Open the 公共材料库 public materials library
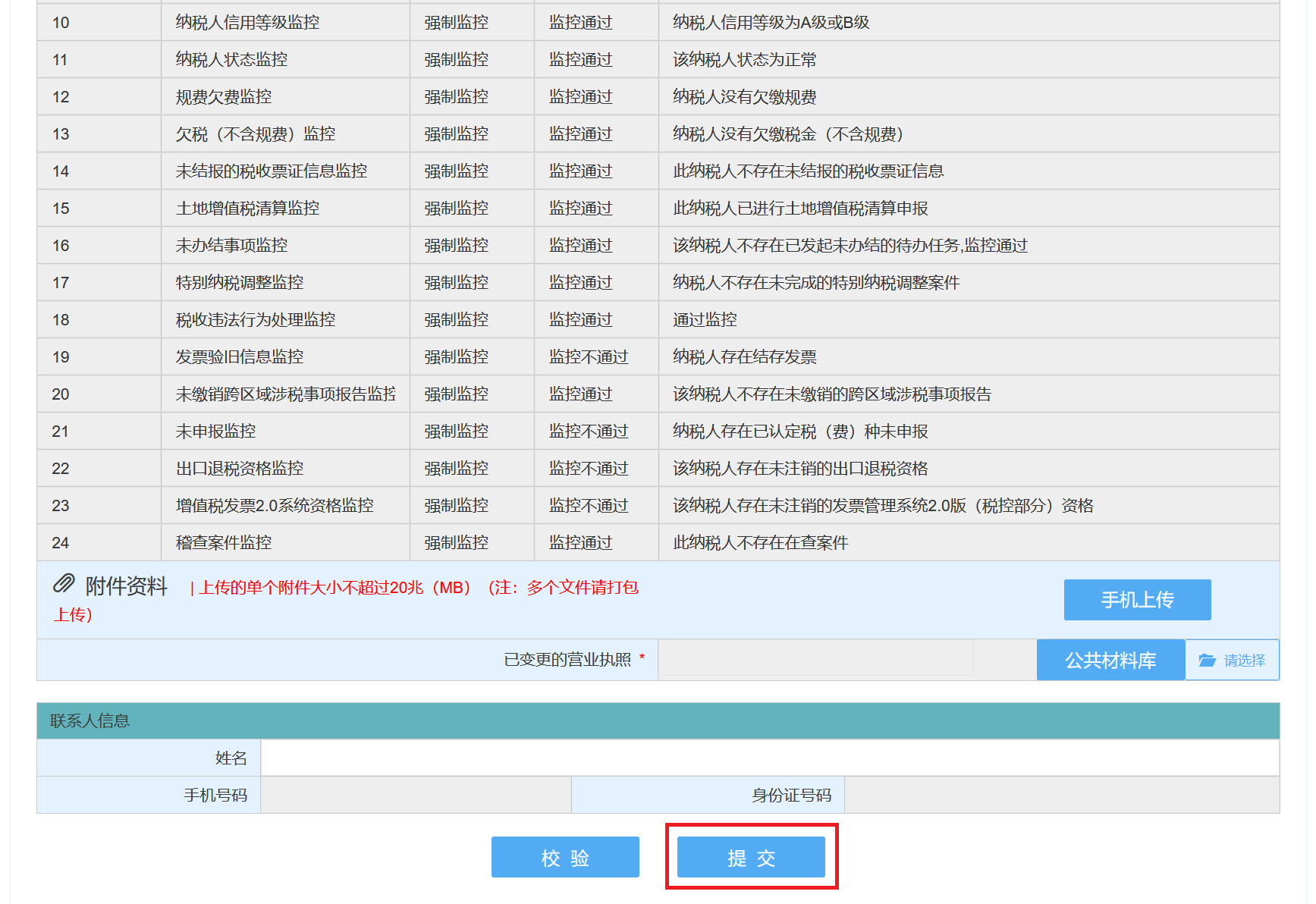 pos(1110,660)
